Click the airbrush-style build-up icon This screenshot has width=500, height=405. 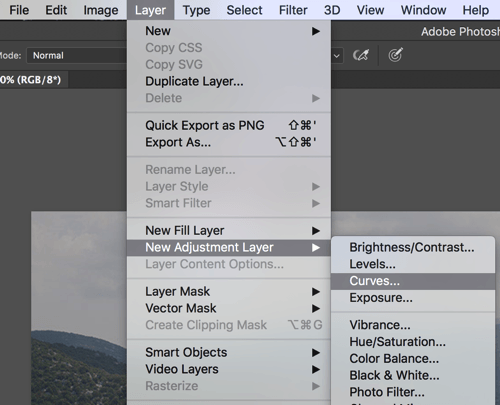[x=361, y=55]
